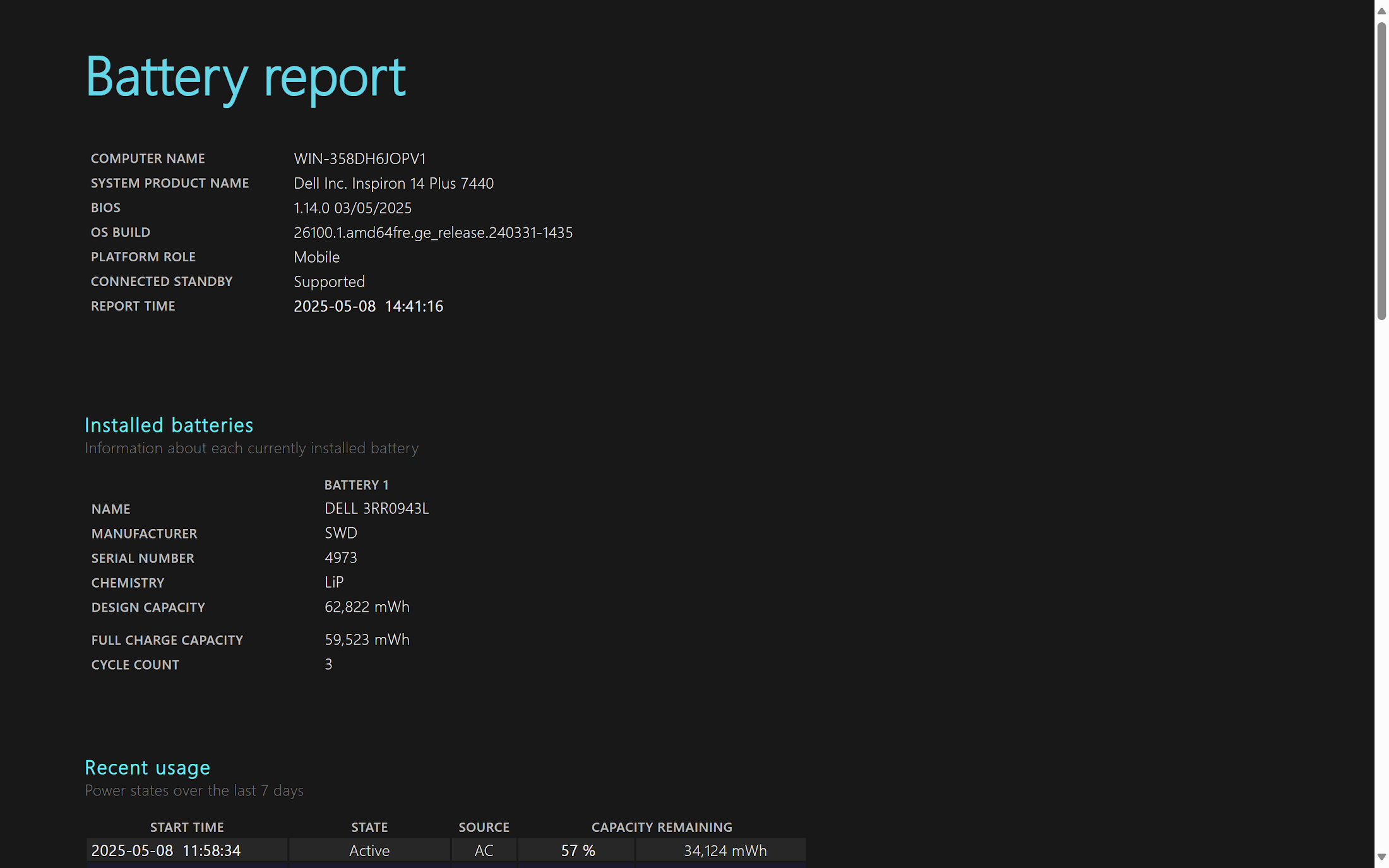Click the START TIME column header
This screenshot has height=868, width=1389.
pyautogui.click(x=187, y=827)
